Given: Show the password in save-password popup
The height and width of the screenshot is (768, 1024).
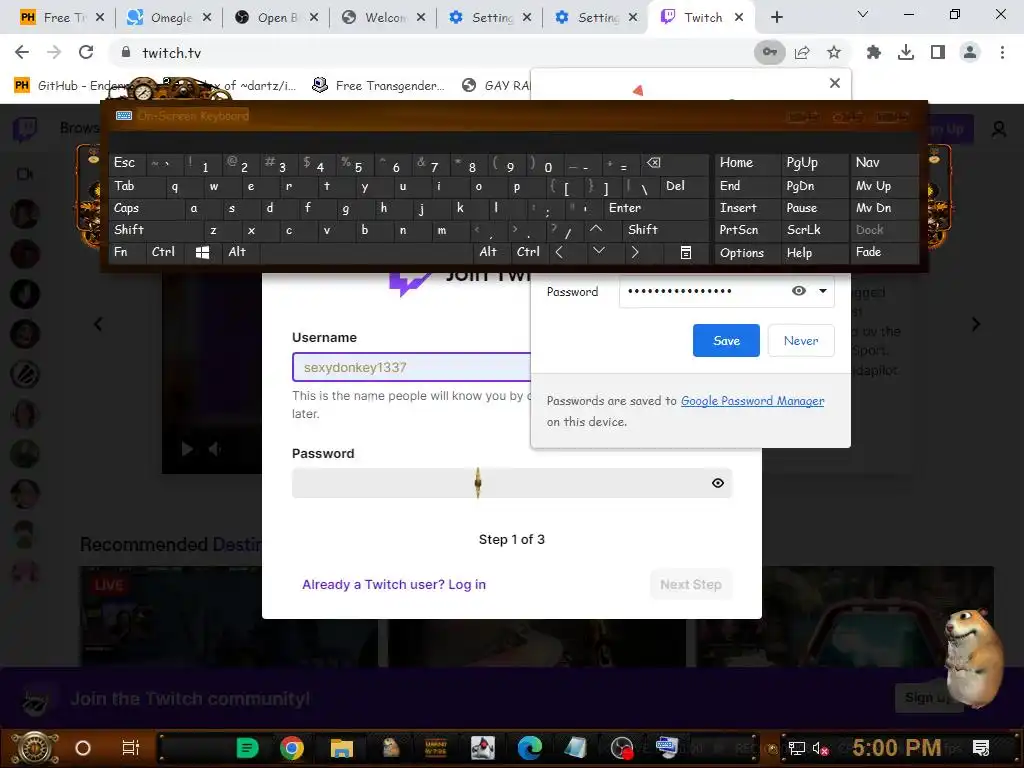Looking at the screenshot, I should pos(799,291).
